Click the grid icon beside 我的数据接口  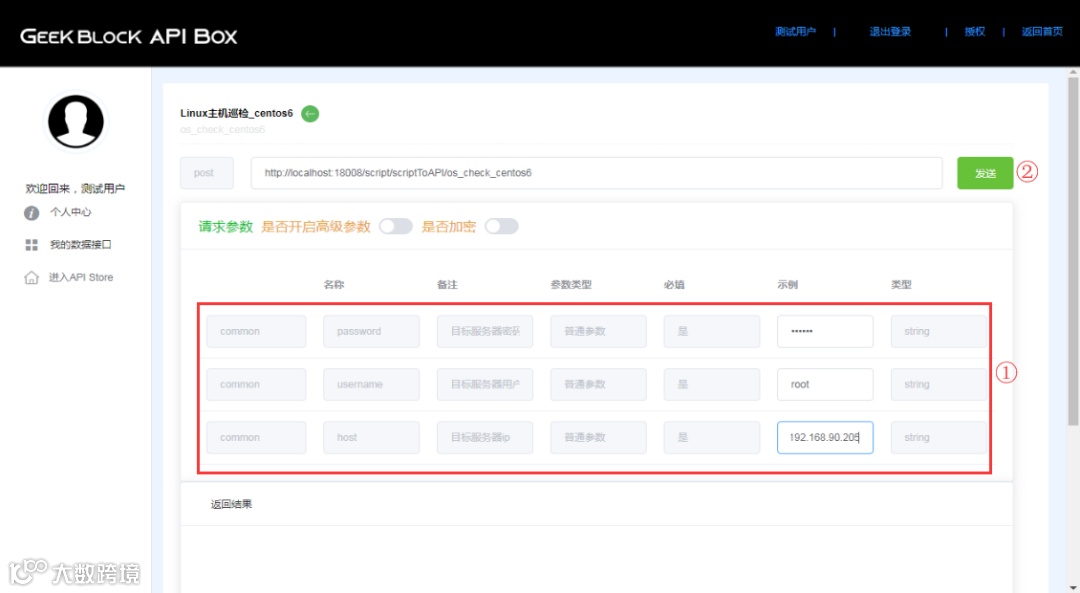click(x=32, y=245)
